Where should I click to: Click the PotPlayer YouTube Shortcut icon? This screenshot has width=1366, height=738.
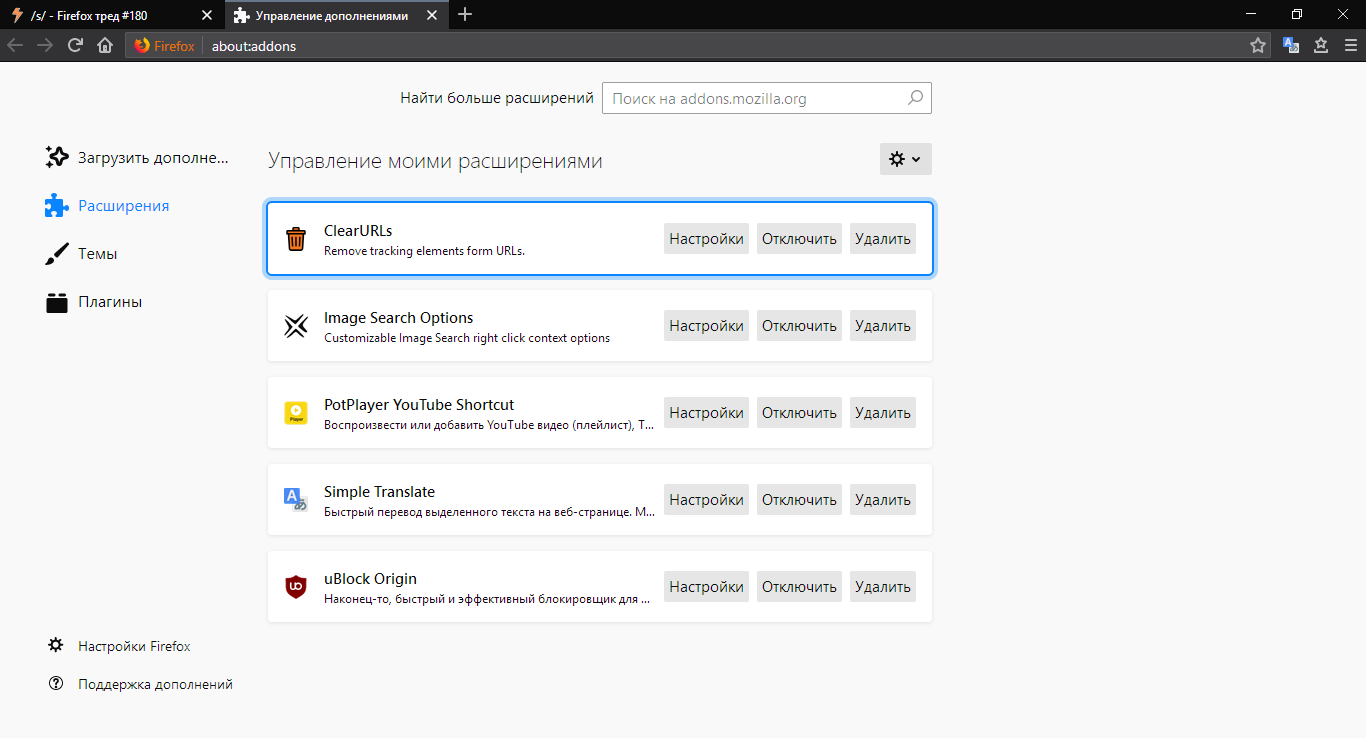coord(296,413)
